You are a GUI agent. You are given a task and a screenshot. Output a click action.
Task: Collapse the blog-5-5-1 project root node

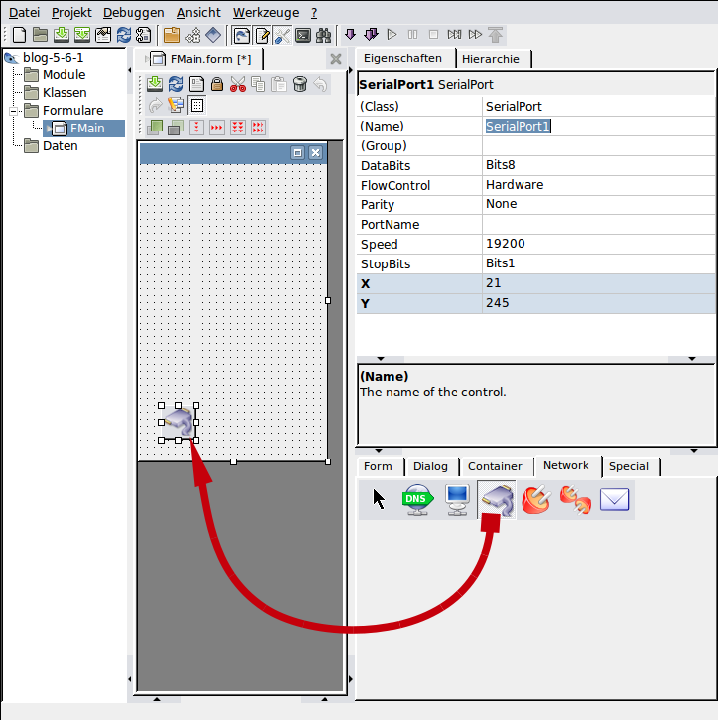[11, 57]
